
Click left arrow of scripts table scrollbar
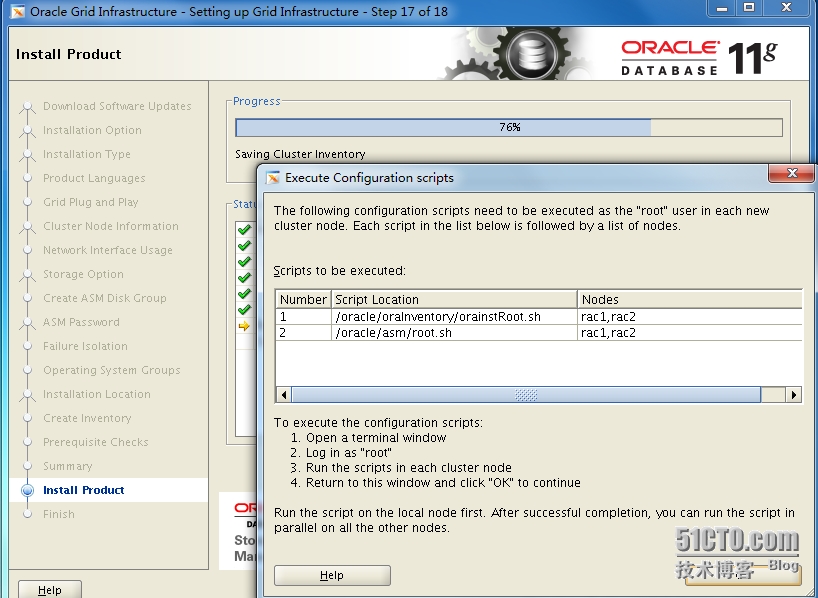[283, 395]
